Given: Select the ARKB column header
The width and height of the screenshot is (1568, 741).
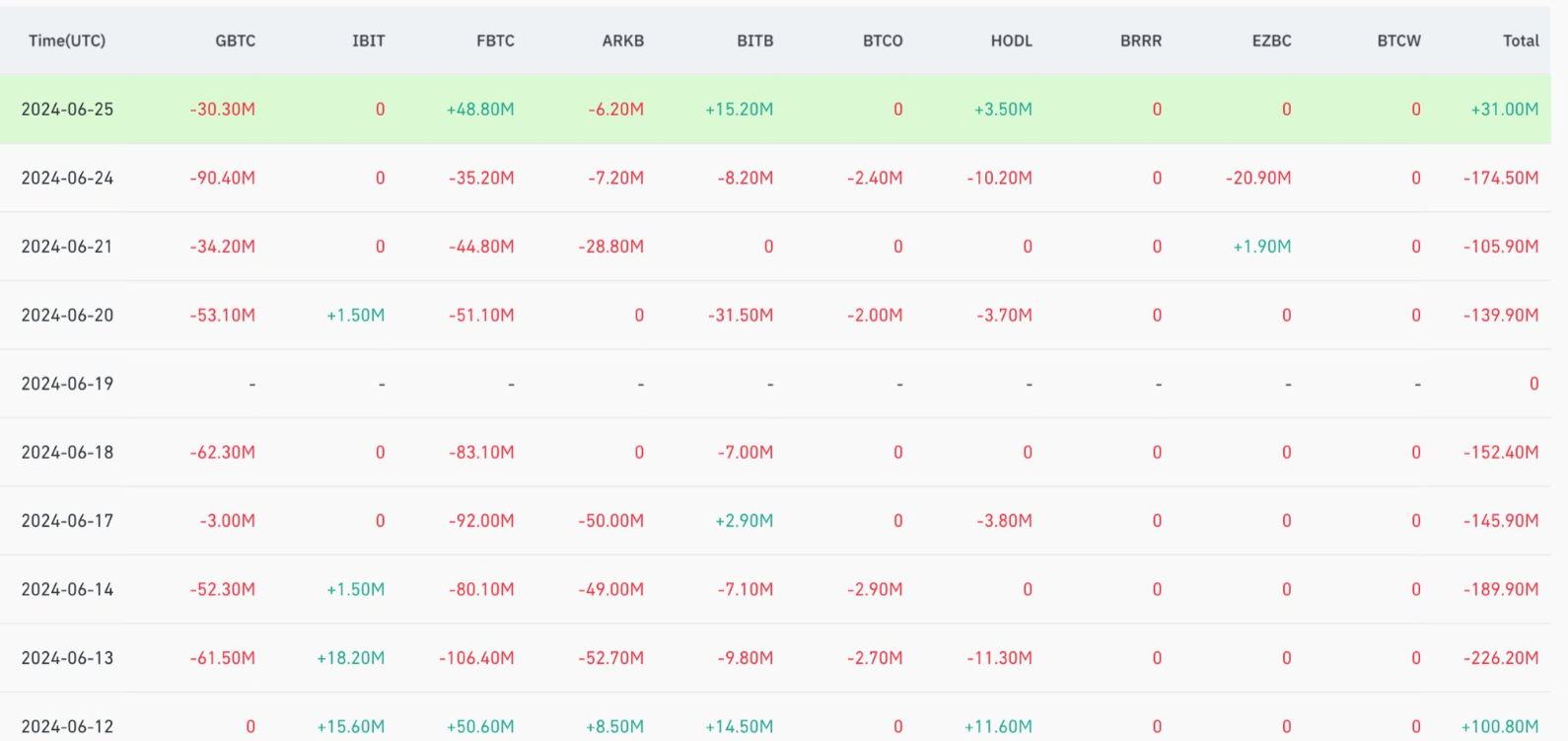Looking at the screenshot, I should click(x=622, y=40).
